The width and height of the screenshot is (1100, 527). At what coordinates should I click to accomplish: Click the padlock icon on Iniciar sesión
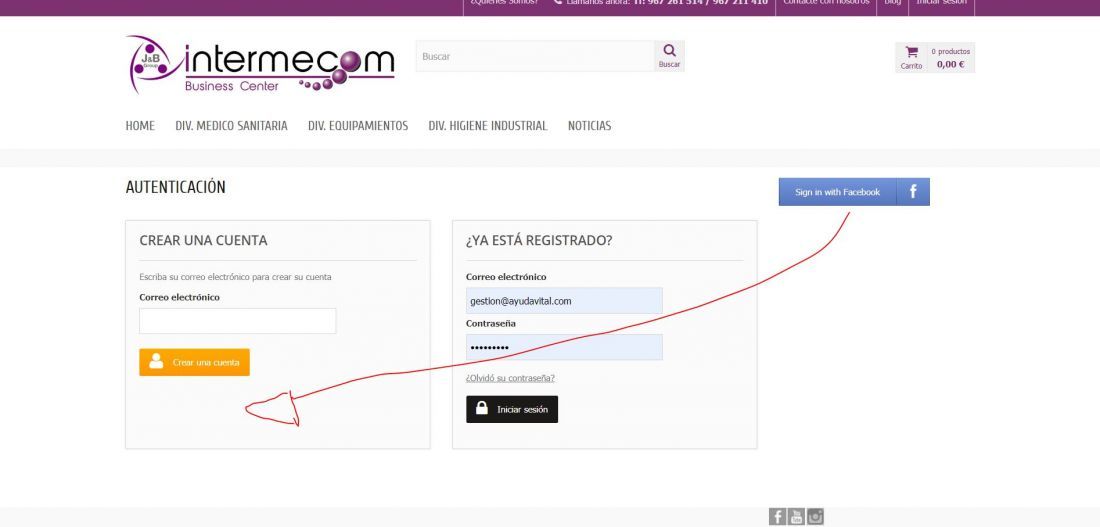pos(482,408)
